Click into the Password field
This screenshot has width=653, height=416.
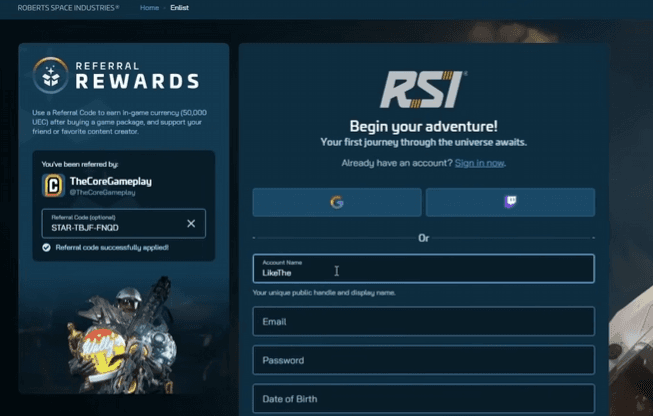point(424,360)
